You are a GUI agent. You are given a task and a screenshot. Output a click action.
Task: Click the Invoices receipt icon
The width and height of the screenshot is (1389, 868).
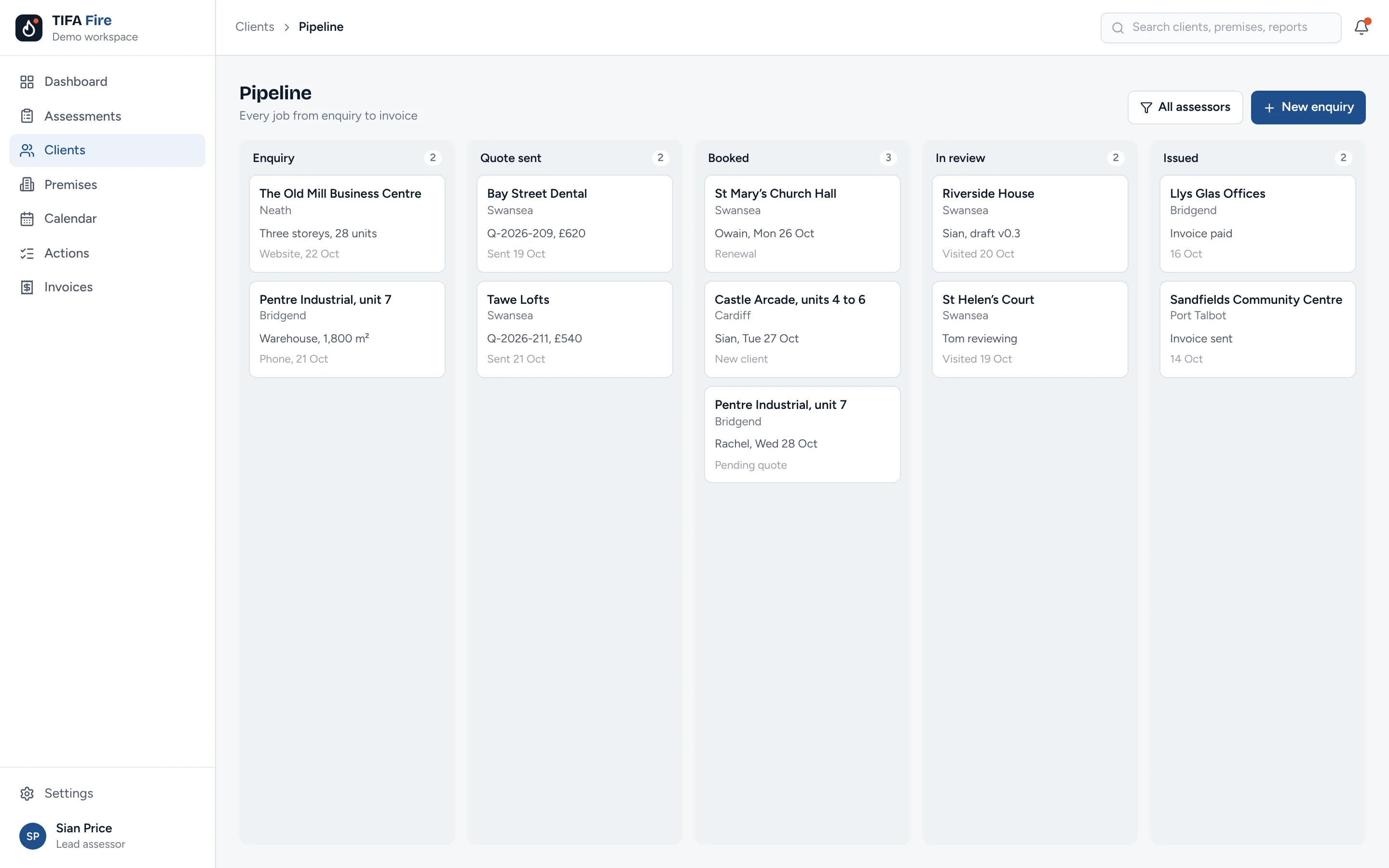point(27,287)
